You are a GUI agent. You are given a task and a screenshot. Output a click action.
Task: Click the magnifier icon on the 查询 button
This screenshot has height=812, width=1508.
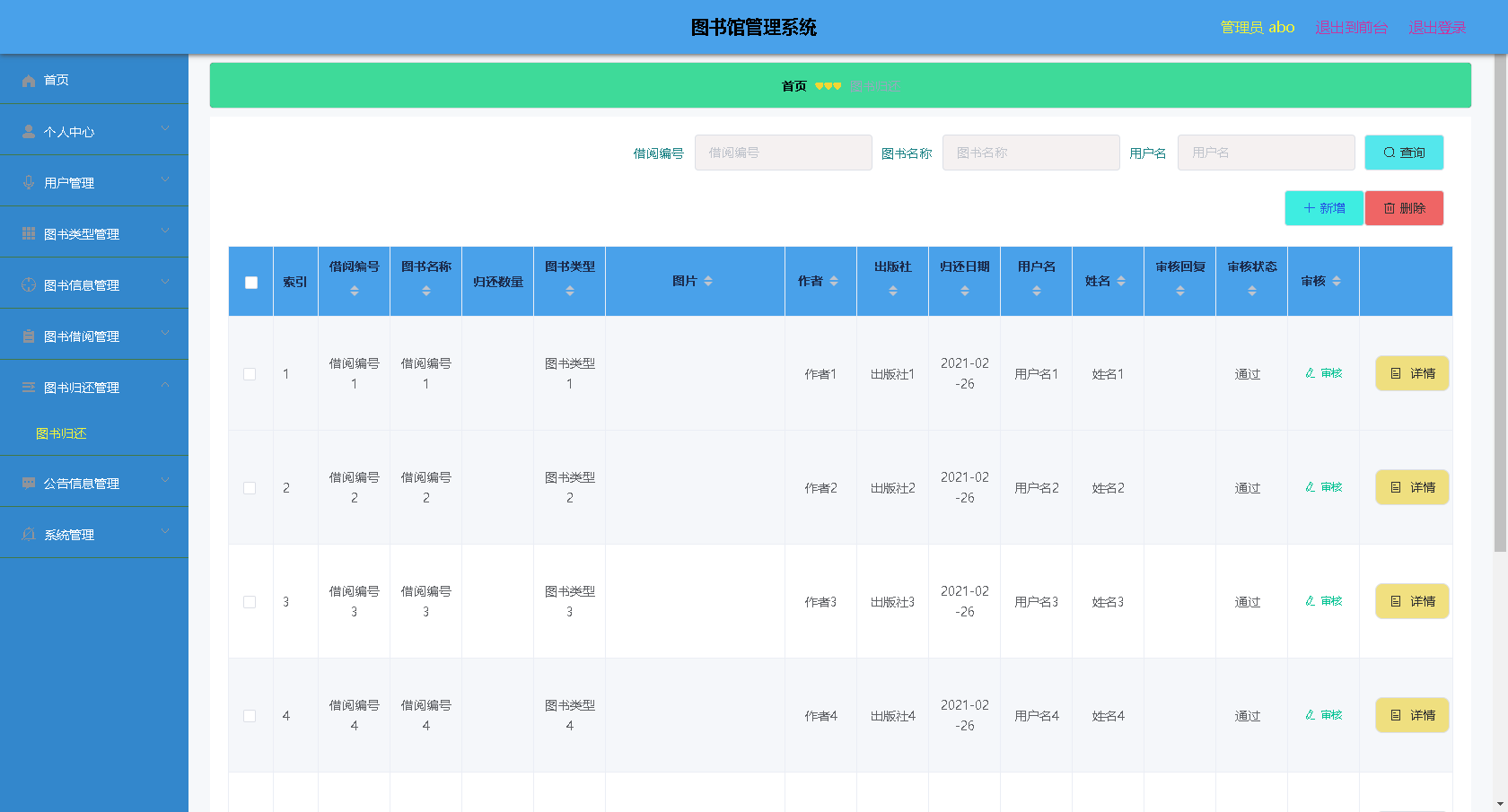click(1390, 153)
